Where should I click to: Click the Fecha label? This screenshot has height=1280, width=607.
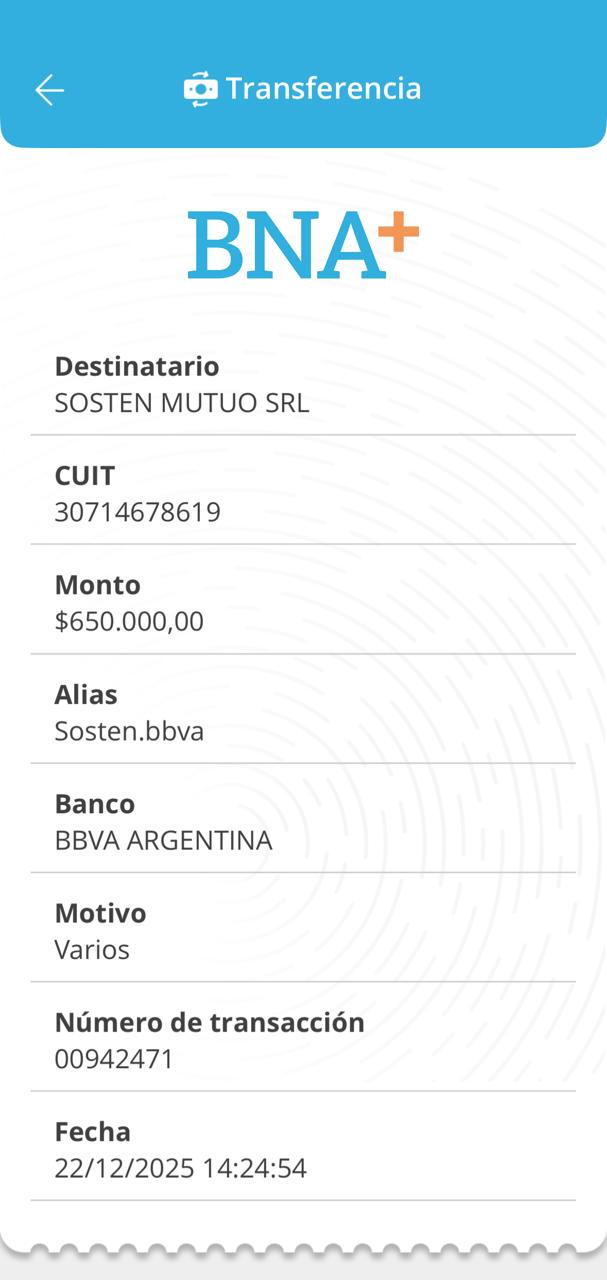click(92, 1132)
